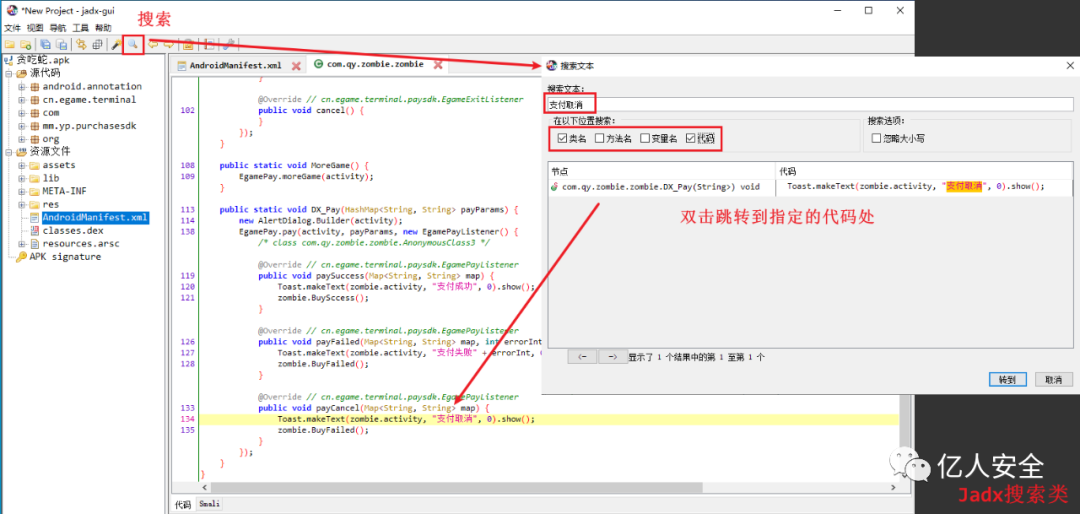Expand the META-INF folder node
Viewport: 1080px width, 514px height.
22,192
